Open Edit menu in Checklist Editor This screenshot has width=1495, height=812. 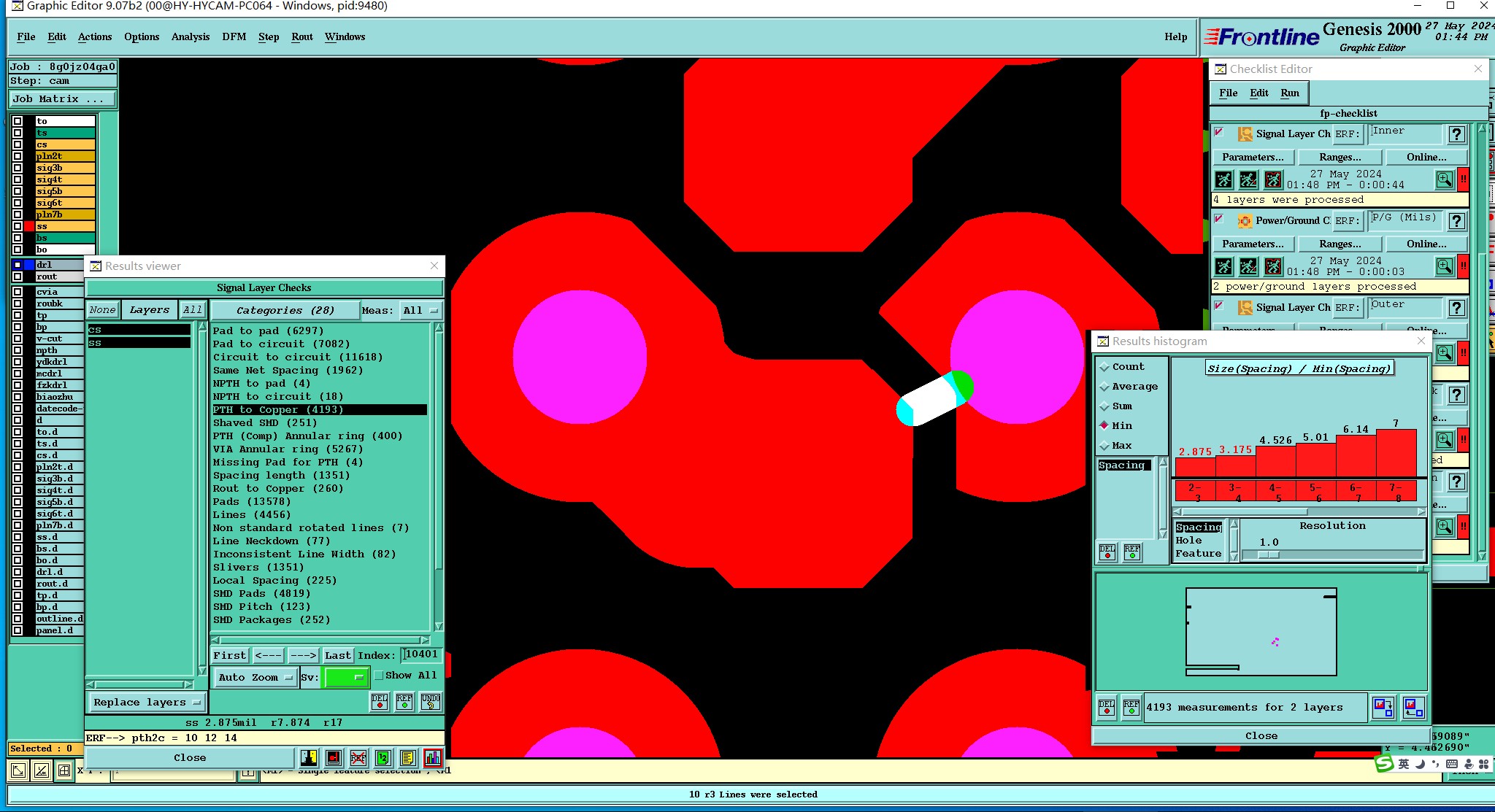pos(1259,93)
